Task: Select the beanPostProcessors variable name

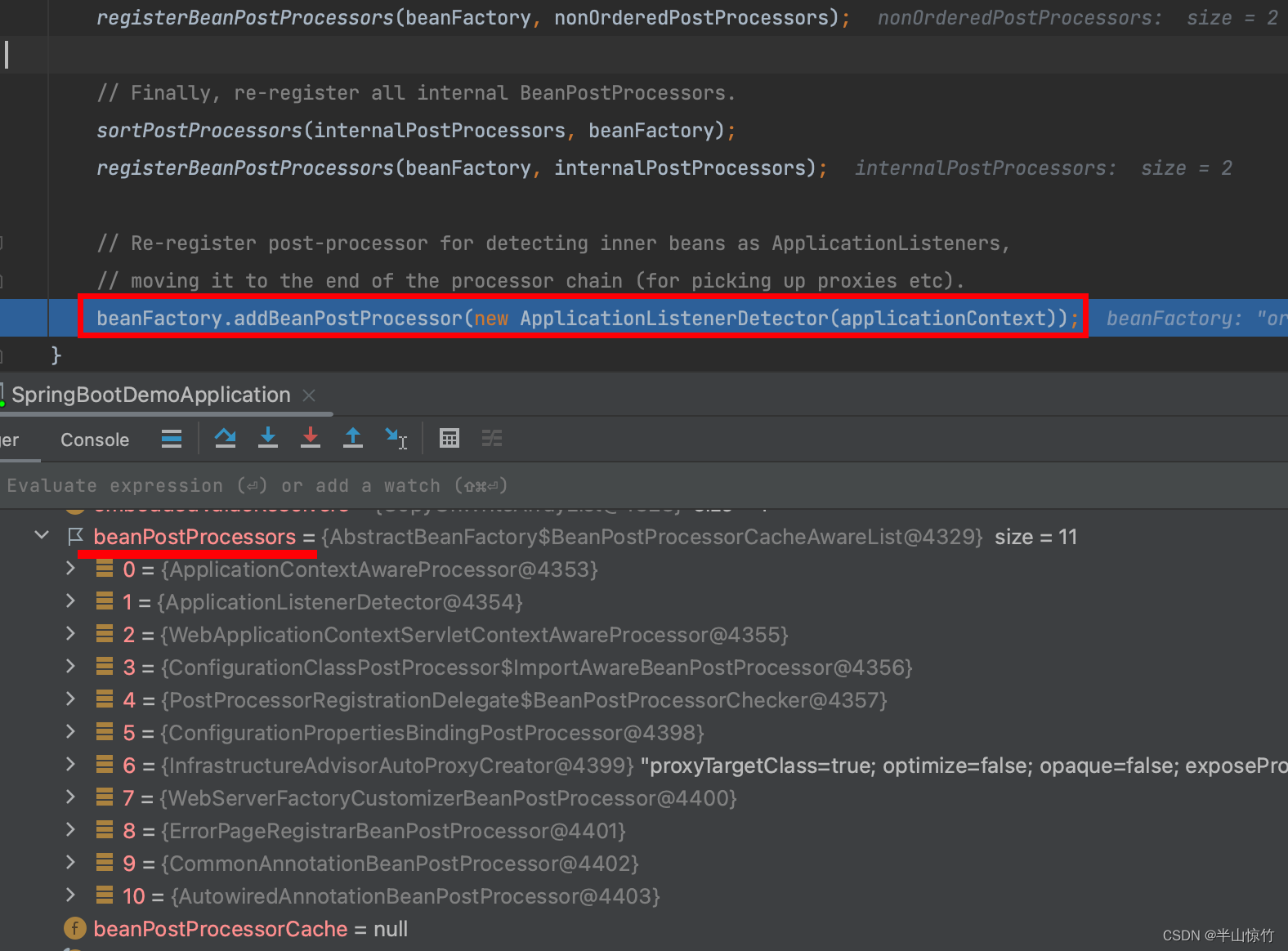Action: tap(195, 537)
